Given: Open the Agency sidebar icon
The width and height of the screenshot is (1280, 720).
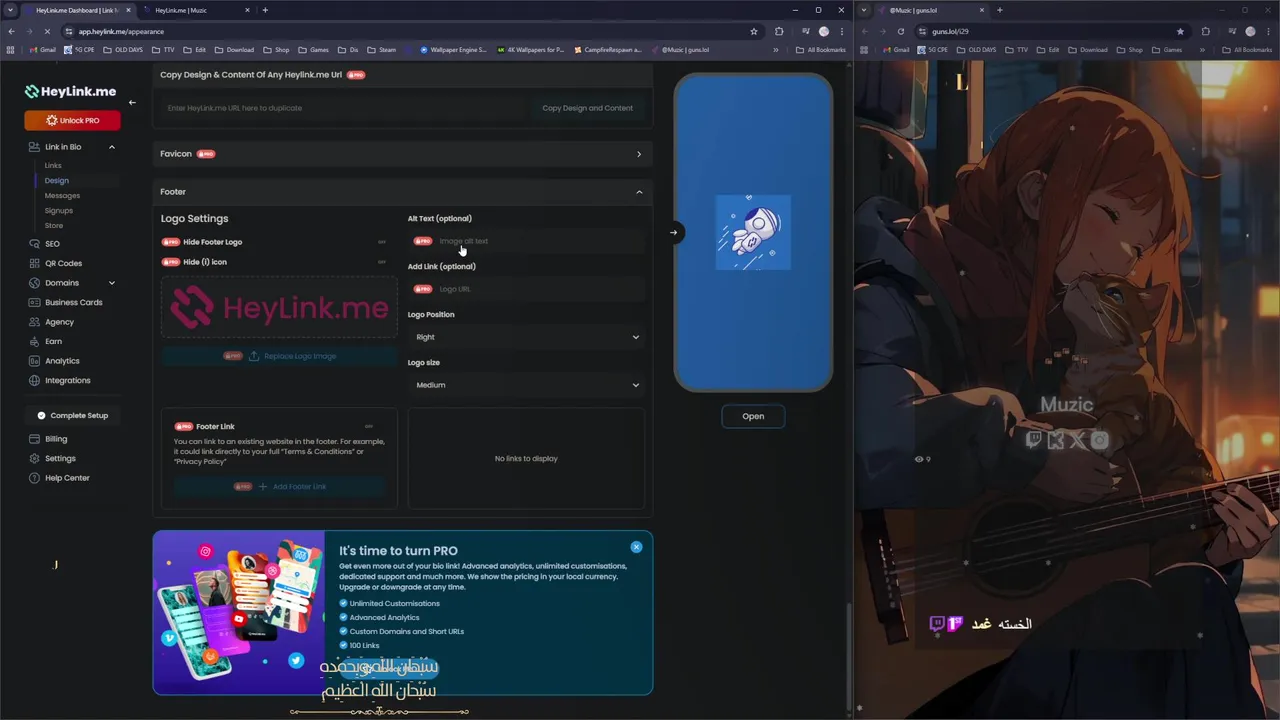Looking at the screenshot, I should (35, 322).
